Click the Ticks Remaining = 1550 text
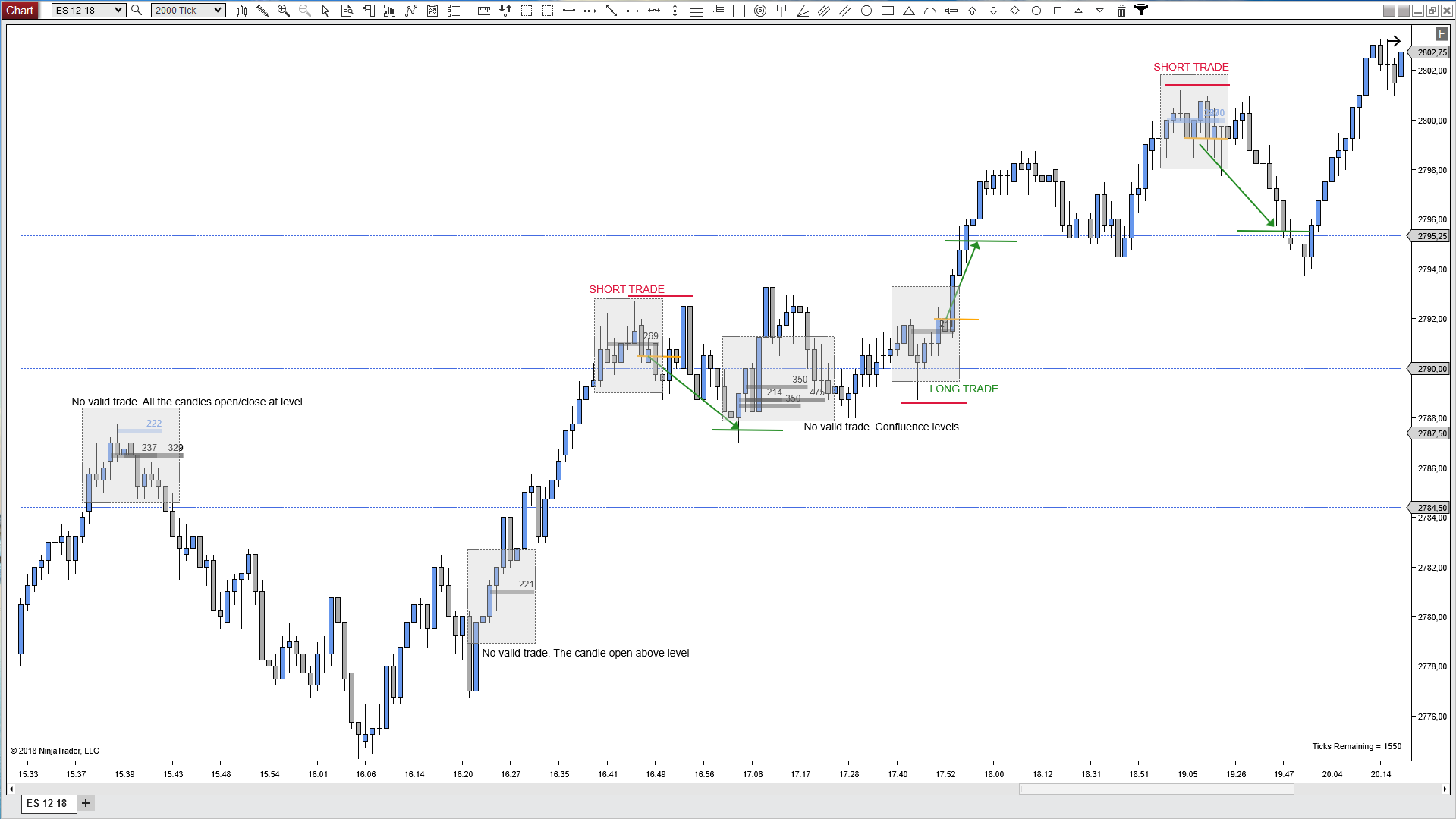1456x819 pixels. pos(1357,746)
